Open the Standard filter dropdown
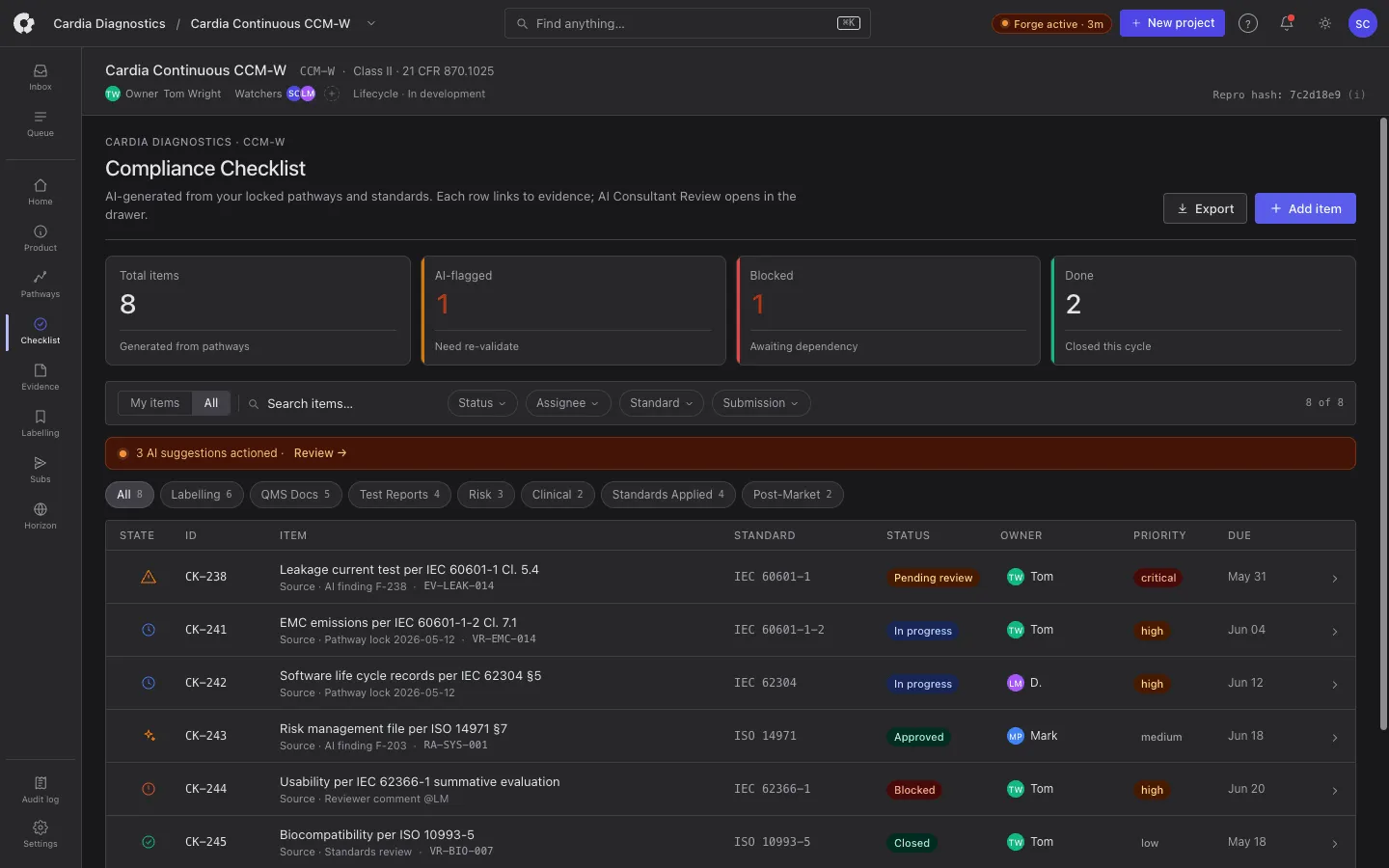The width and height of the screenshot is (1389, 868). (x=662, y=403)
